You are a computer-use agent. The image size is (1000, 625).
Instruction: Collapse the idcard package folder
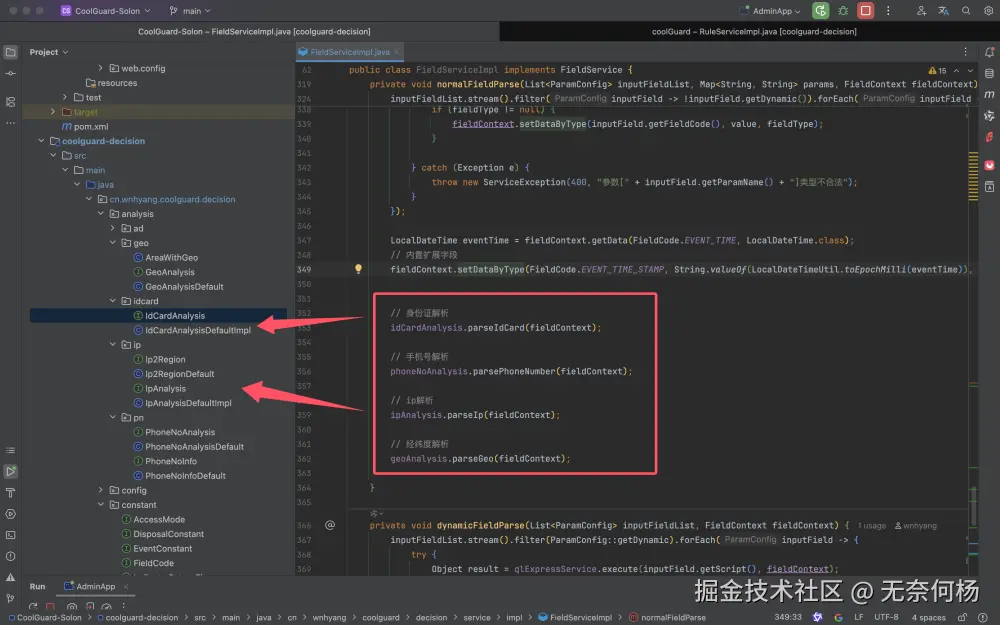[x=114, y=301]
